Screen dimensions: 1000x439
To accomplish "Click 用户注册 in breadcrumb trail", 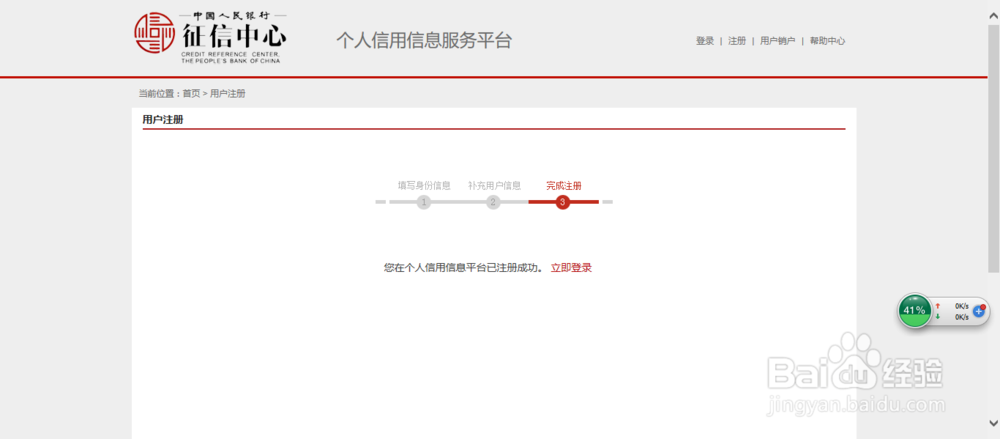I will tap(228, 94).
